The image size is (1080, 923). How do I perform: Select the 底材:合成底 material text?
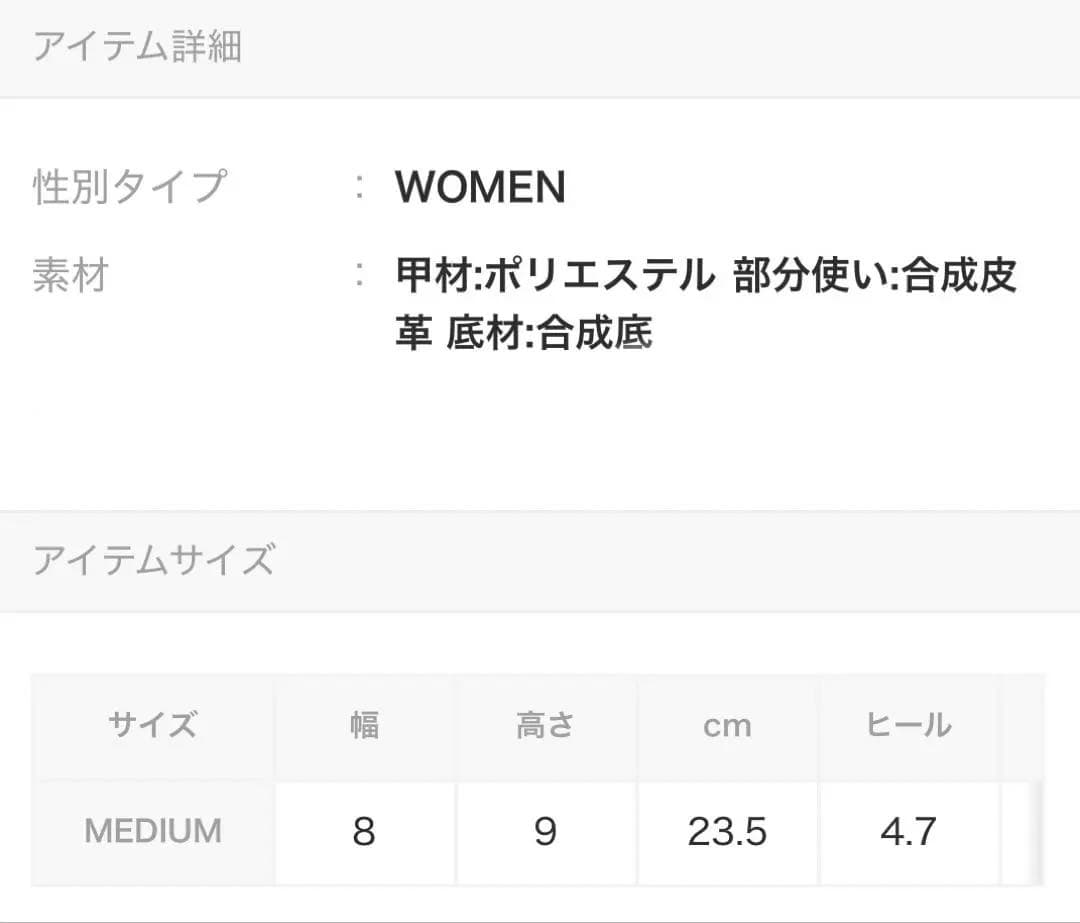point(549,332)
